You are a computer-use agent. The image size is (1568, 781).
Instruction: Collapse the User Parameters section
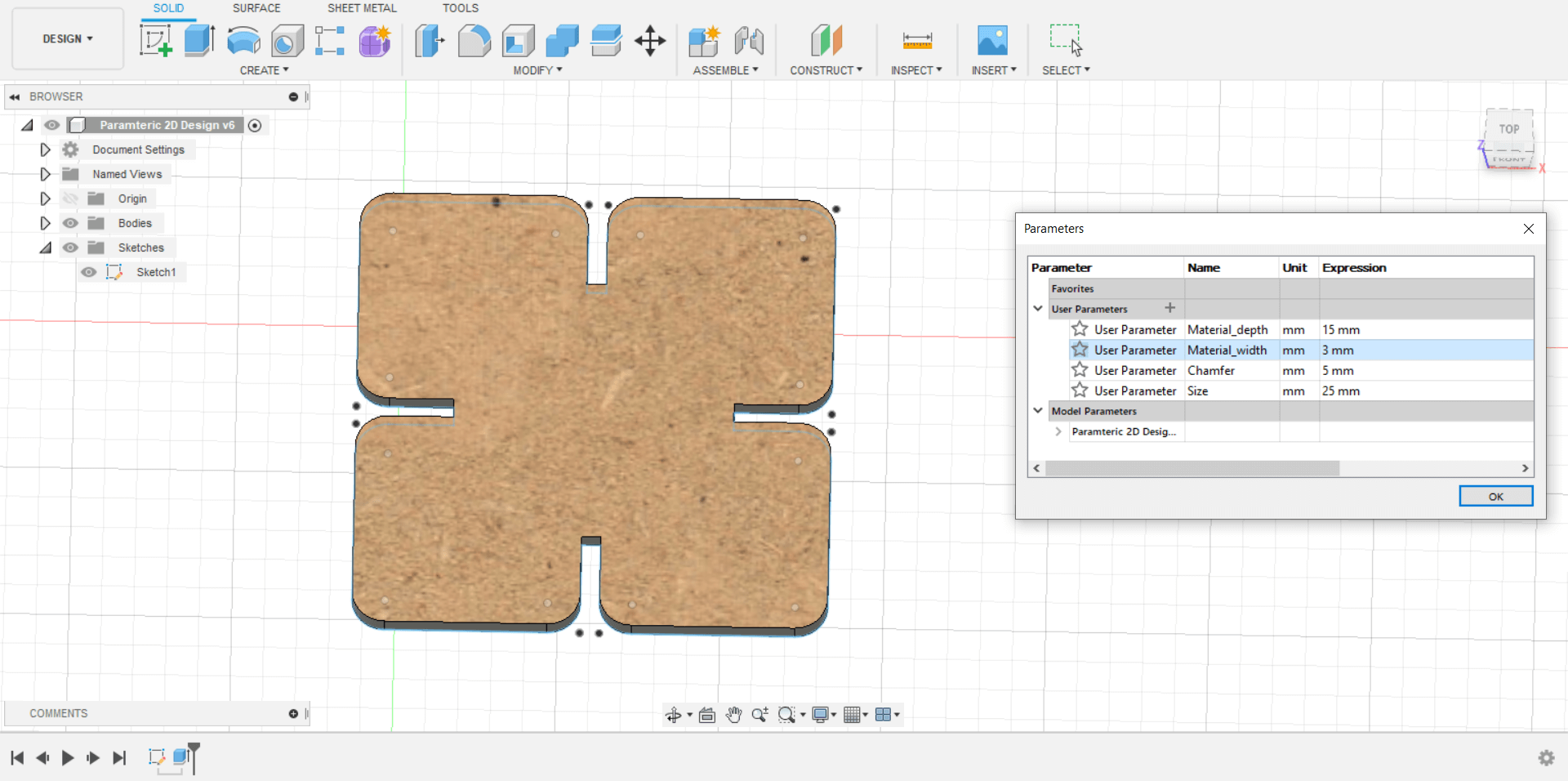pos(1038,309)
